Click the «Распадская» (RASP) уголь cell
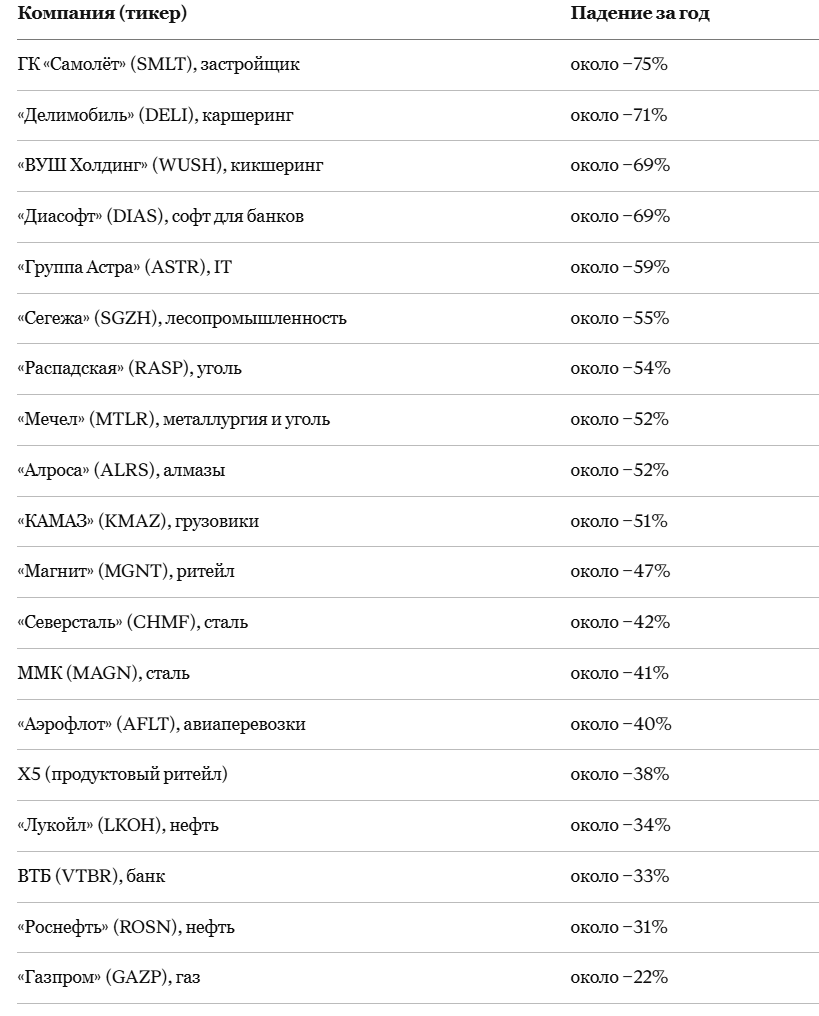Image resolution: width=819 pixels, height=1016 pixels. click(129, 369)
